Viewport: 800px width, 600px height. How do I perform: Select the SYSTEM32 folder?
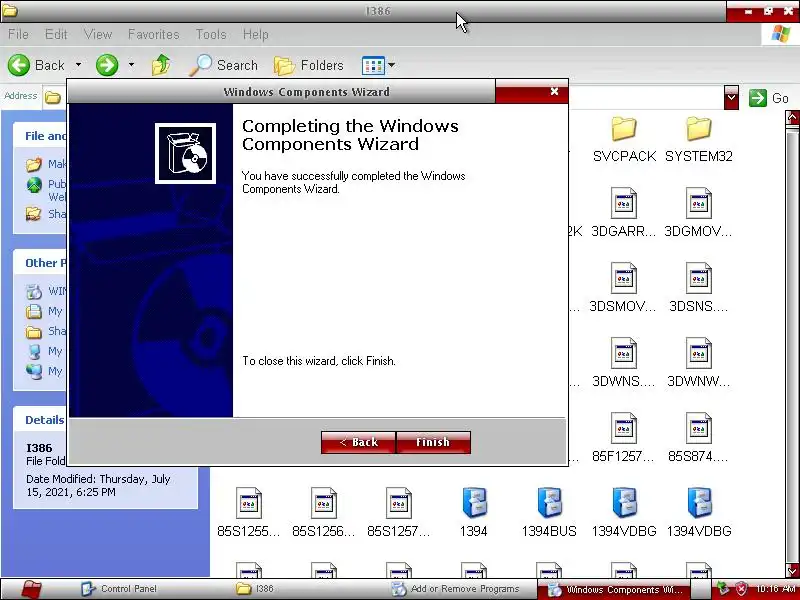click(x=698, y=140)
